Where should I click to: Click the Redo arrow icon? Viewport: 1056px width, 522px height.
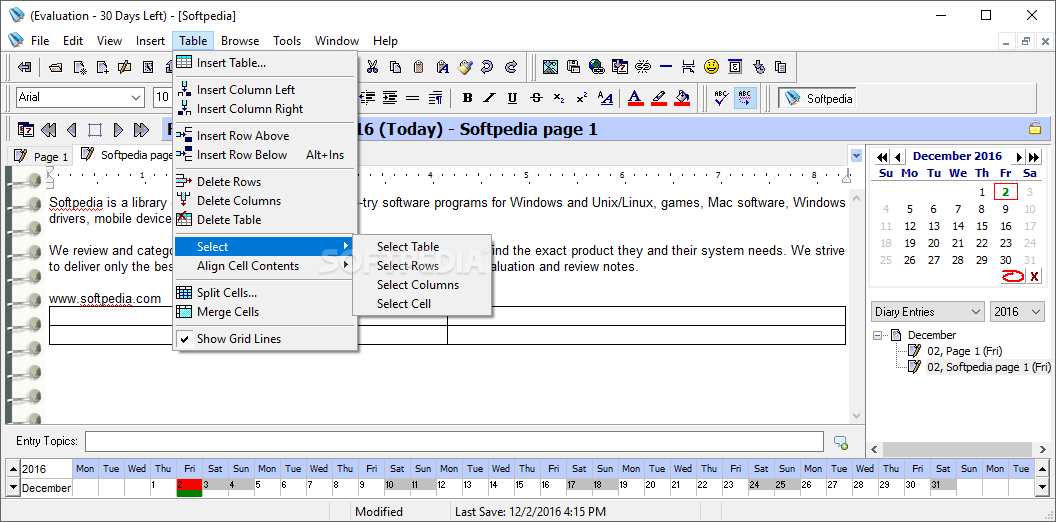[510, 67]
